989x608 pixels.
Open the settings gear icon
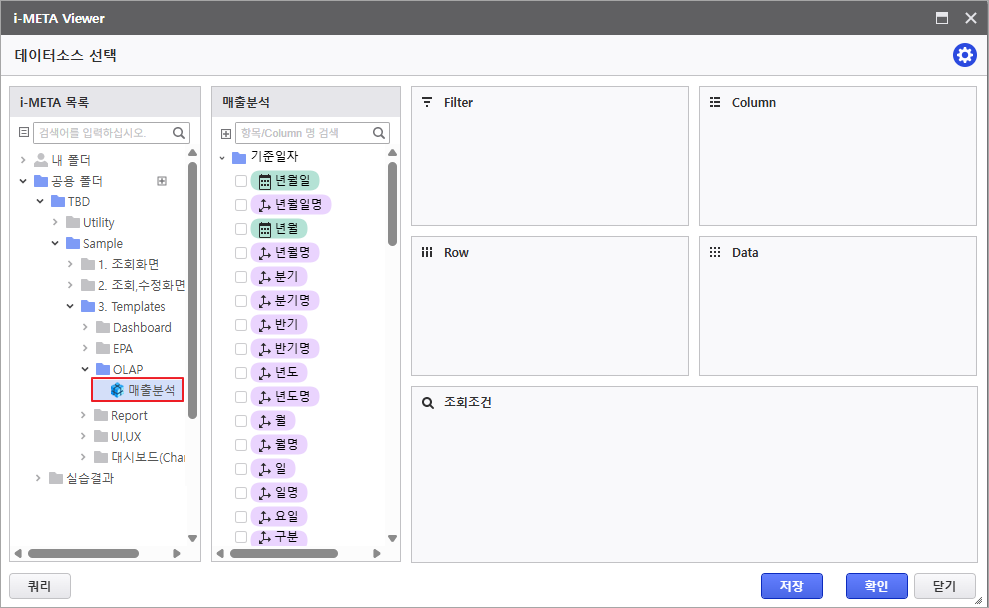[964, 55]
